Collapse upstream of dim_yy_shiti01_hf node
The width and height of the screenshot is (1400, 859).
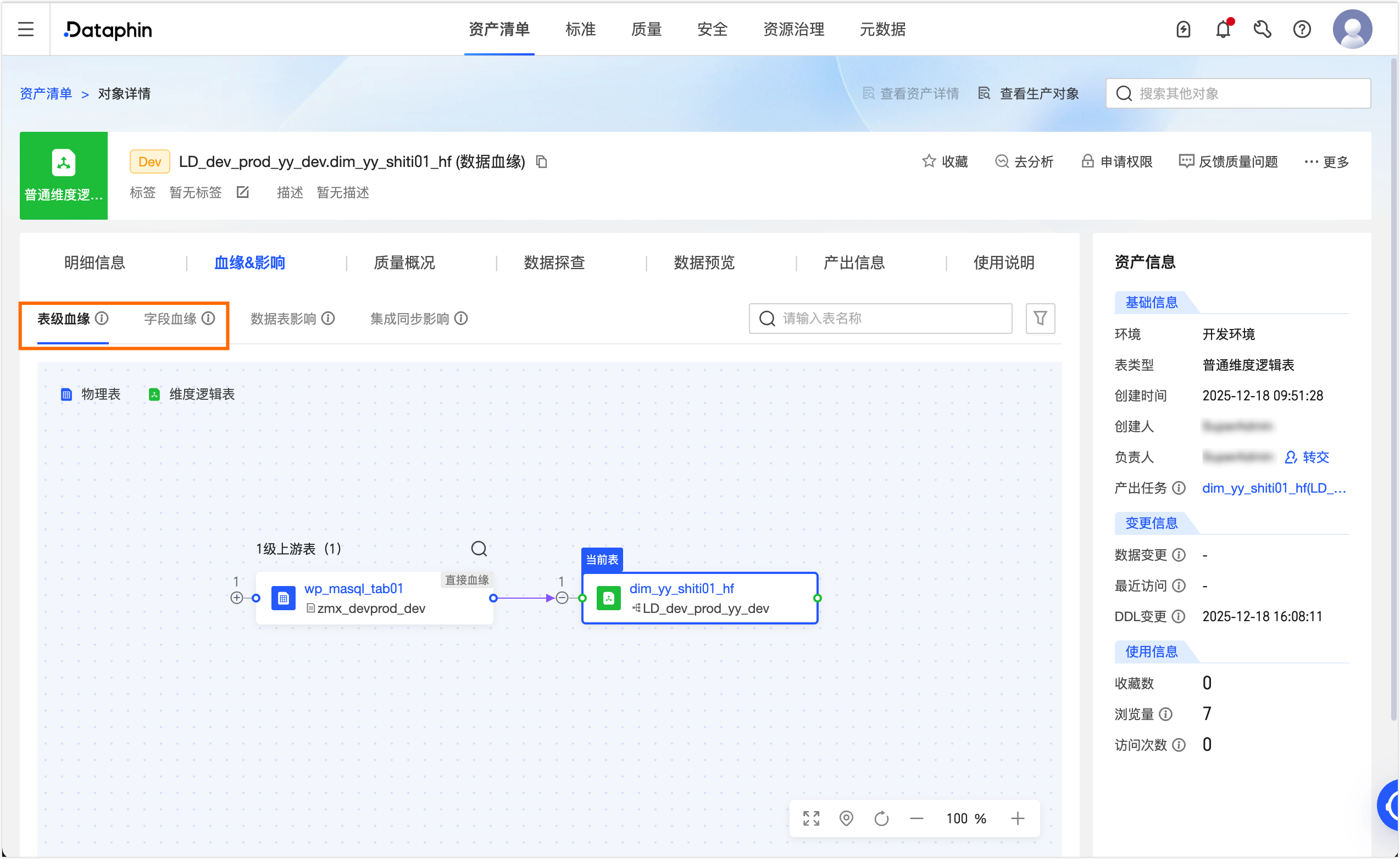pyautogui.click(x=562, y=598)
